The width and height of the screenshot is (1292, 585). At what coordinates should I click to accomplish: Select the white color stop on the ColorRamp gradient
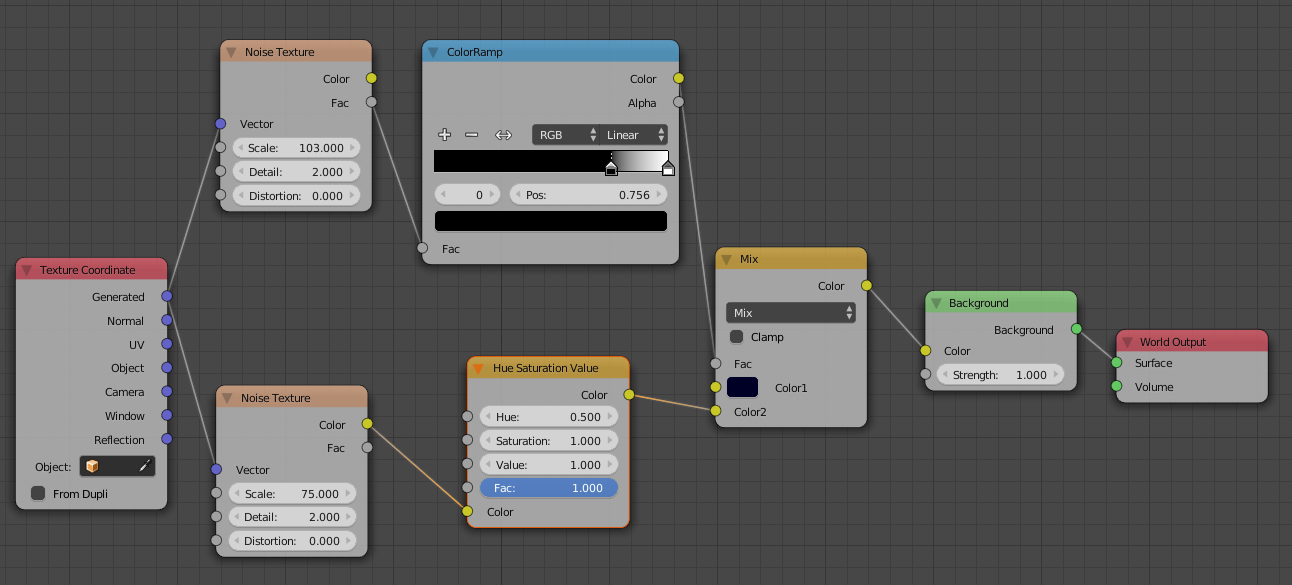click(668, 168)
